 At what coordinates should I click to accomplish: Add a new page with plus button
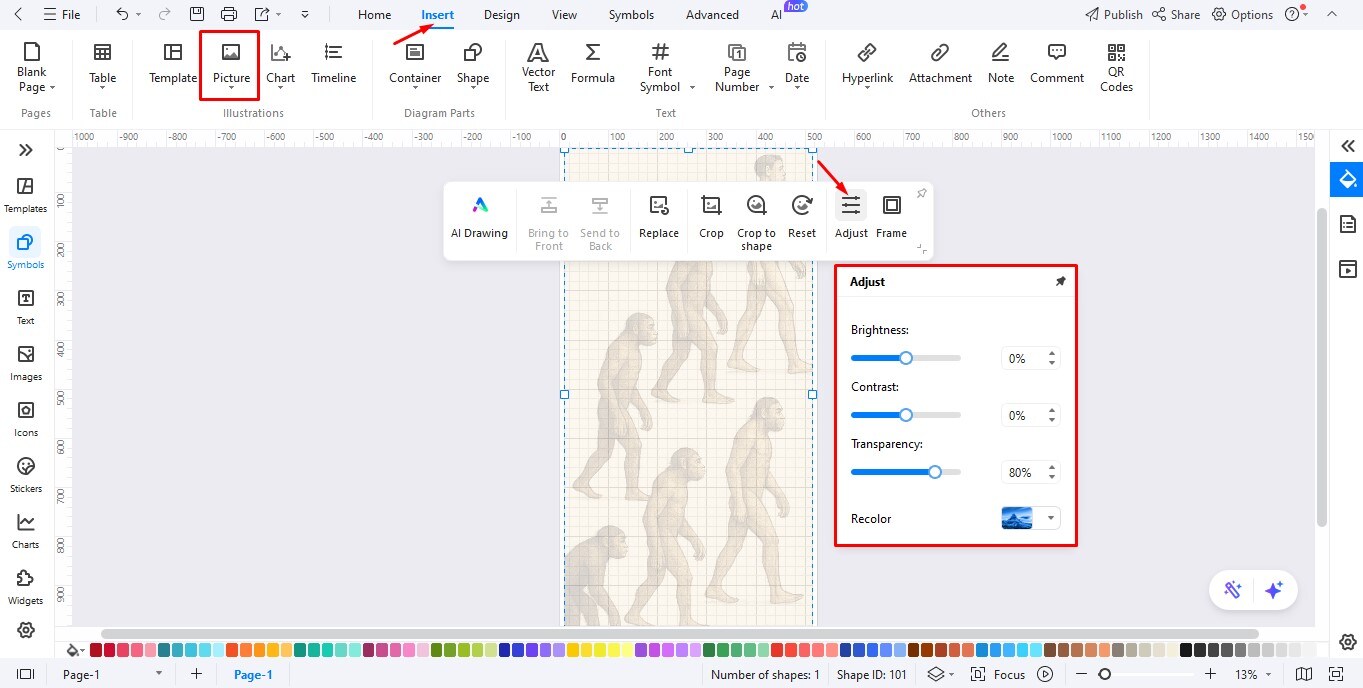click(196, 674)
